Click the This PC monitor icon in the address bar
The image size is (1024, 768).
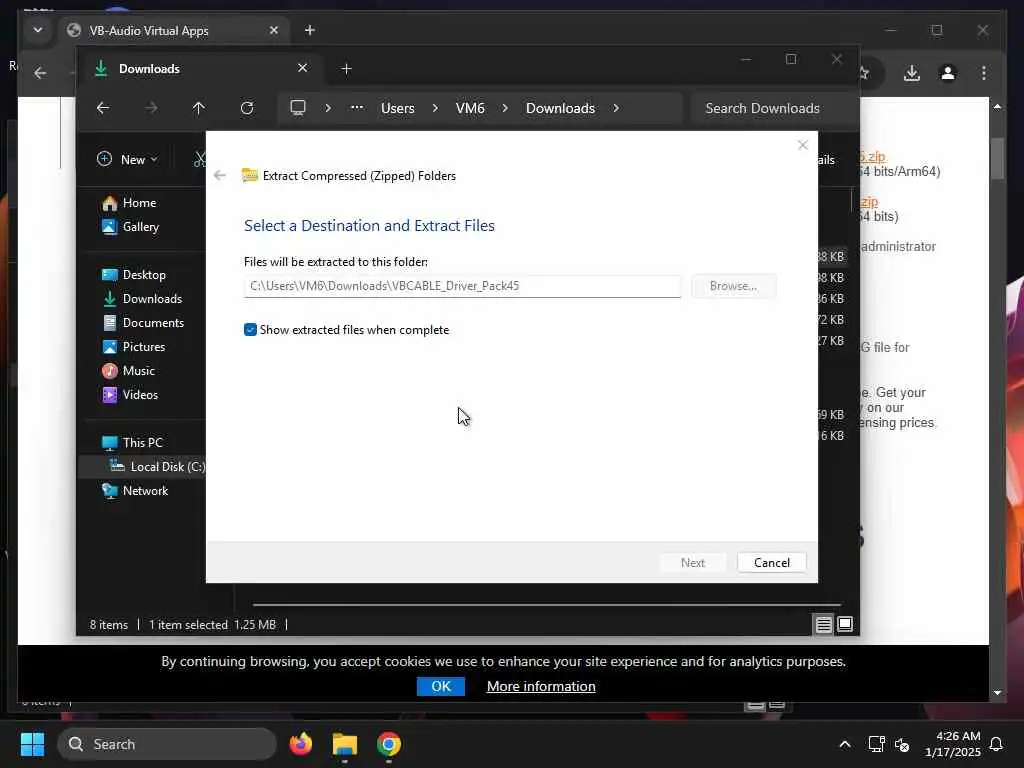tap(298, 108)
